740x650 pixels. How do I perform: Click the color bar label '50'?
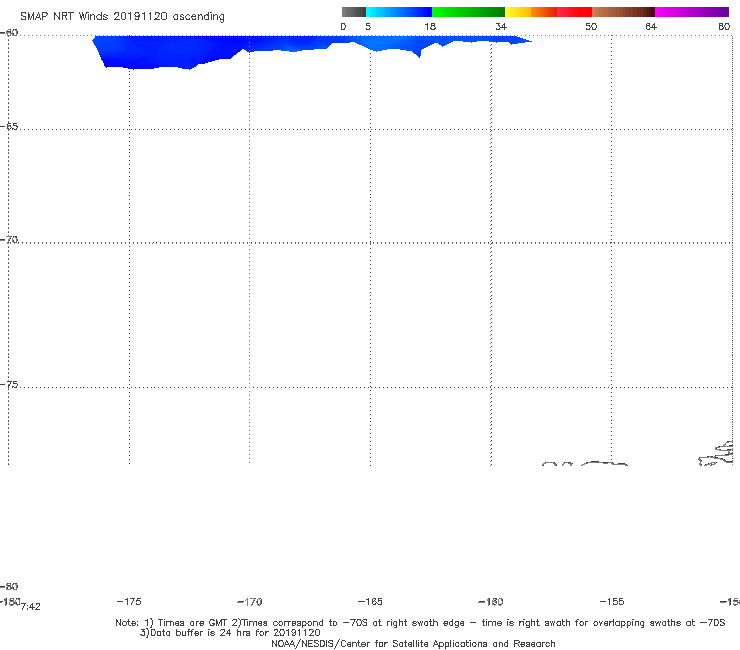[591, 27]
